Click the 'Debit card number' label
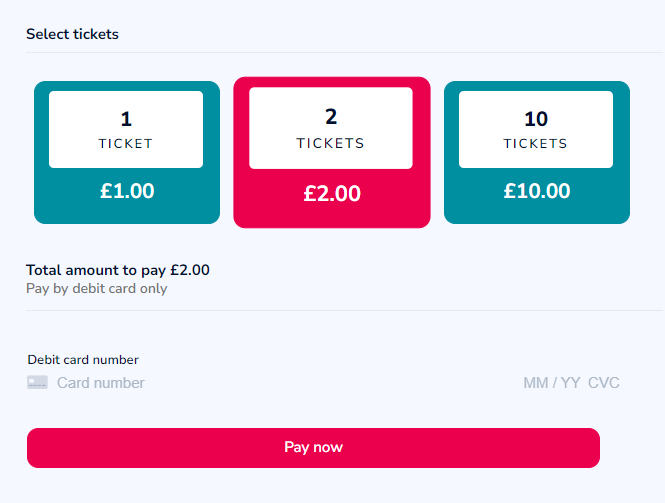665x503 pixels. tap(83, 360)
